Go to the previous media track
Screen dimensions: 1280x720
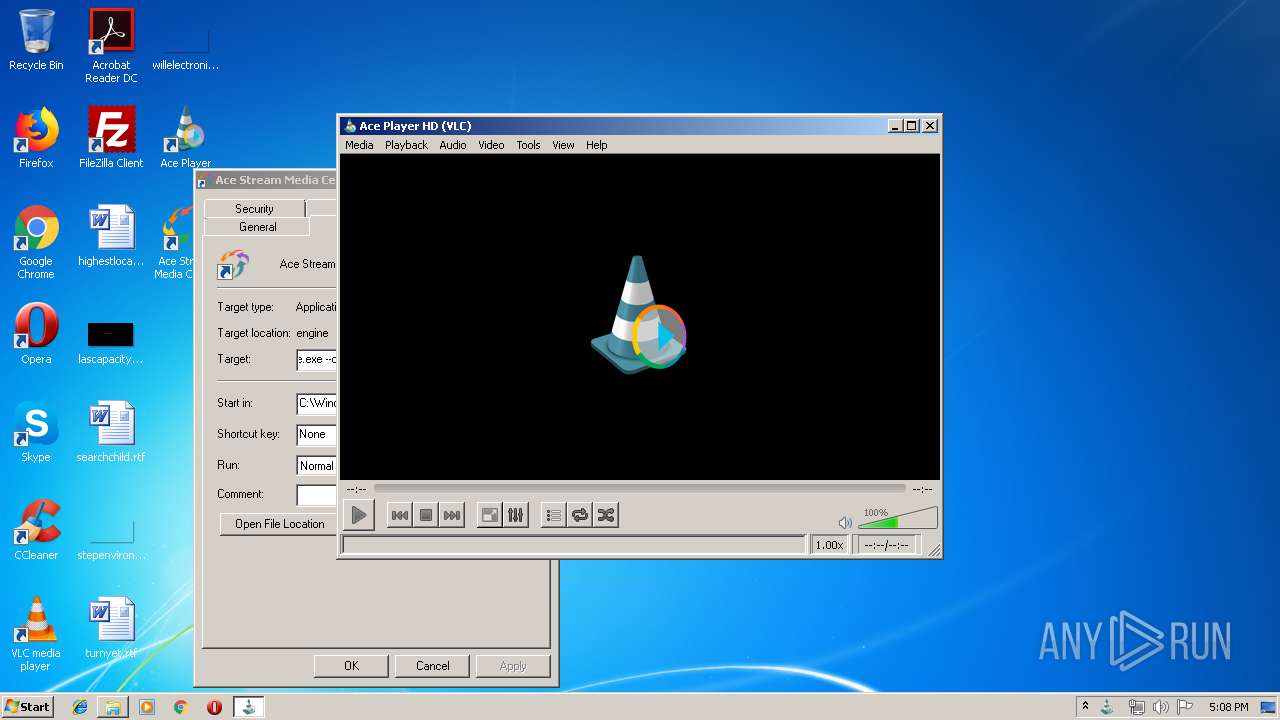coord(399,515)
